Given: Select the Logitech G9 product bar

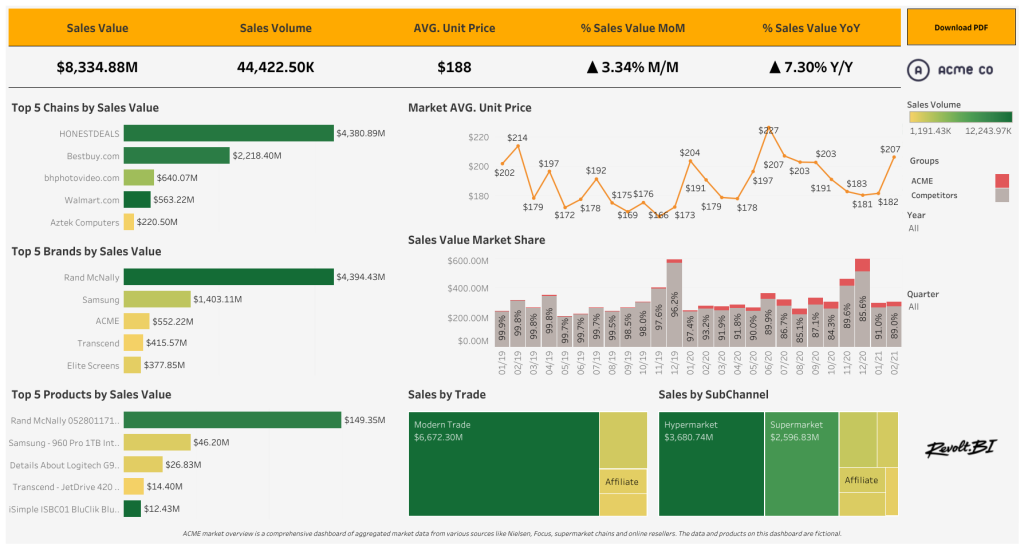Looking at the screenshot, I should tap(143, 464).
